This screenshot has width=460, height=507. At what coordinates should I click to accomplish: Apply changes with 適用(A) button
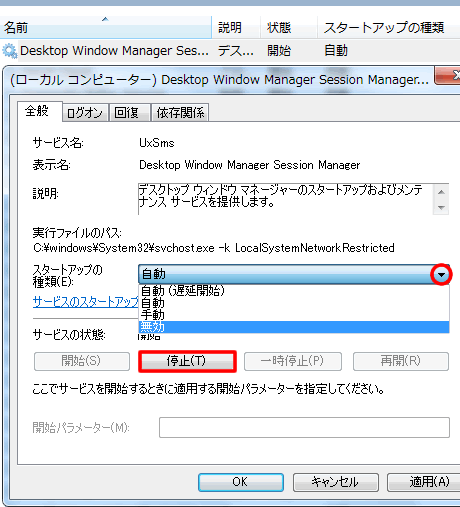pyautogui.click(x=424, y=482)
